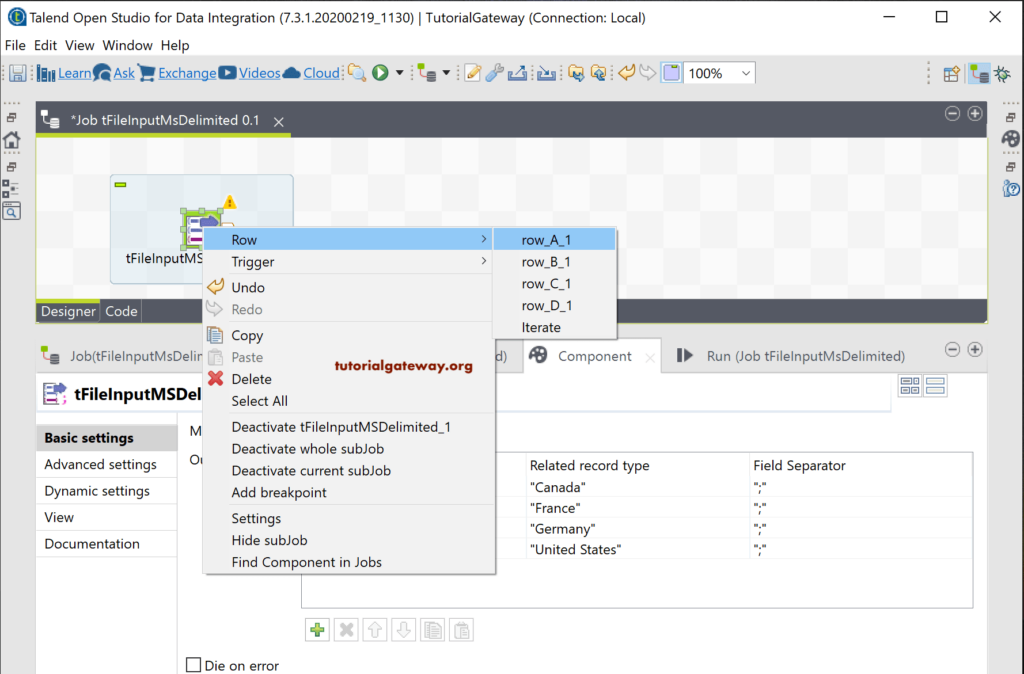Switch to the Designer tab
This screenshot has width=1024, height=674.
(x=68, y=312)
